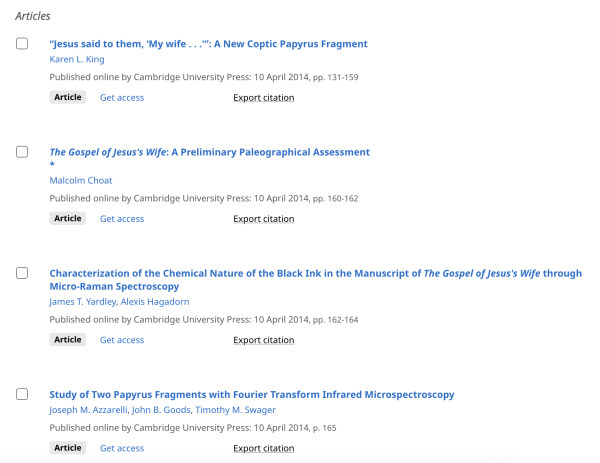The image size is (600, 463).
Task: Open the Preliminary Paleographical Assessment article title
Action: click(209, 152)
